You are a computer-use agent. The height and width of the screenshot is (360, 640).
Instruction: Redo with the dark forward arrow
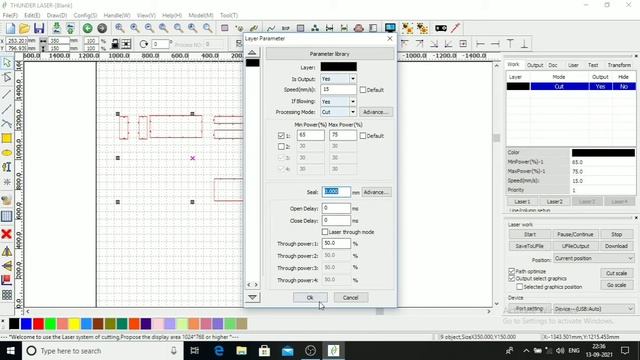point(102,28)
